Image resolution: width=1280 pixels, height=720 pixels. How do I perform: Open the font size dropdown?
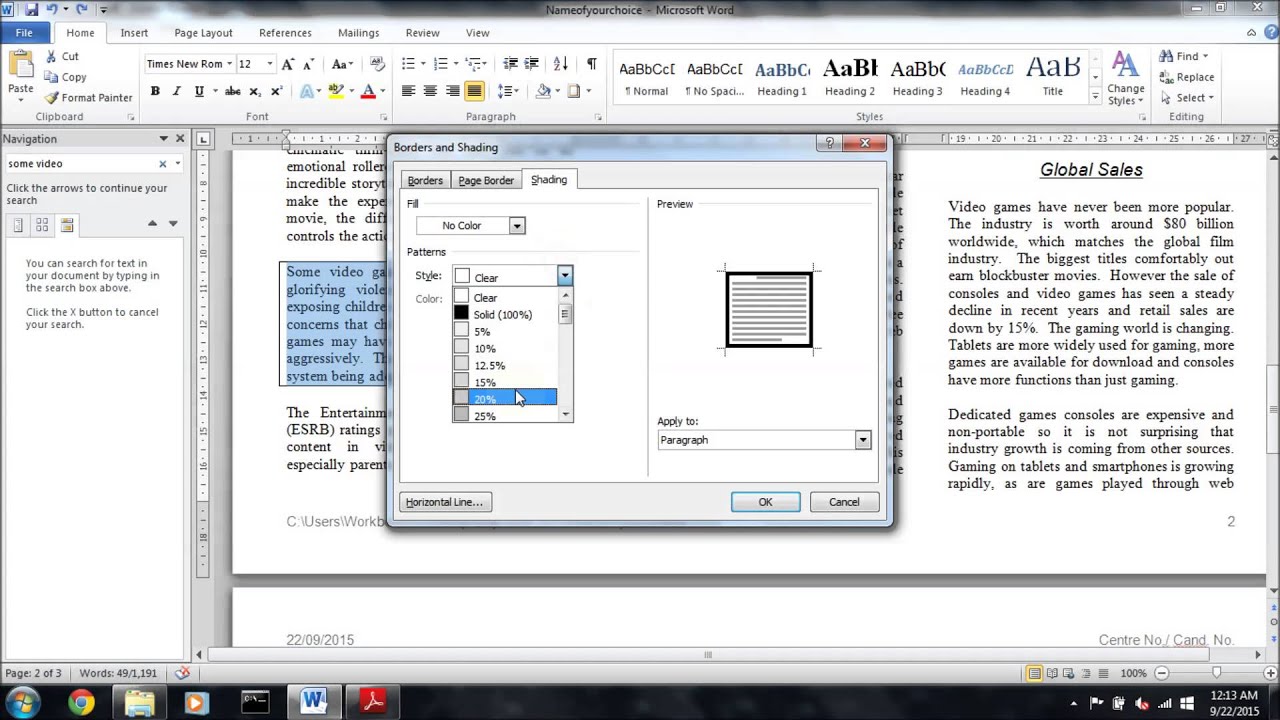tap(269, 64)
